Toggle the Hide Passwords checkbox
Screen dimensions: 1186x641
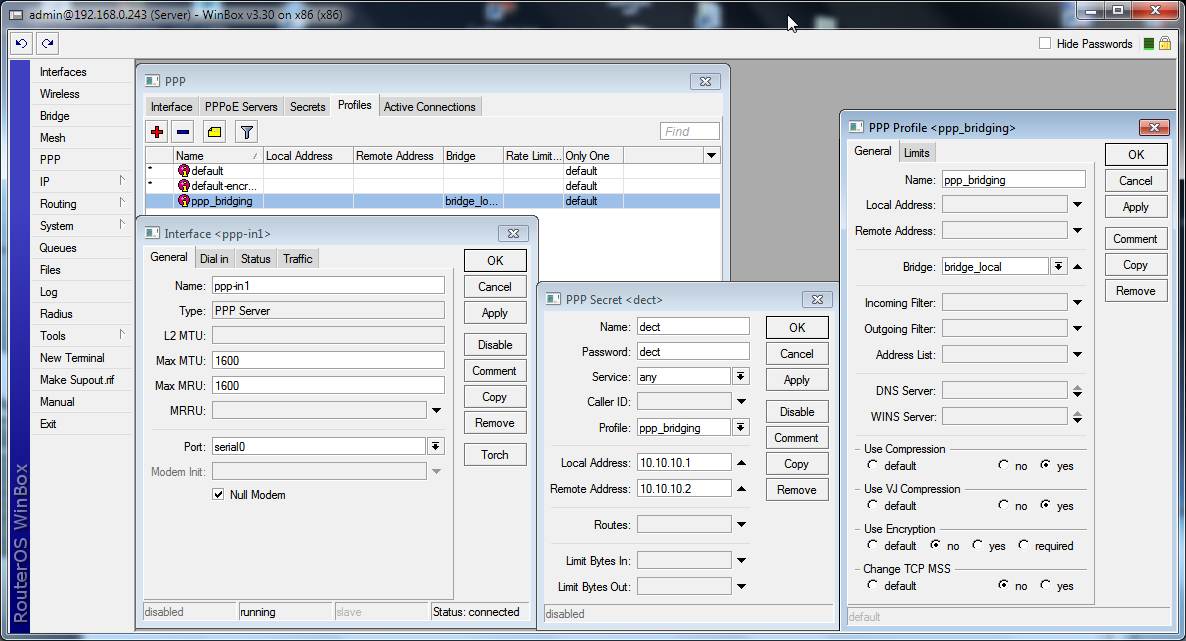[x=1045, y=44]
